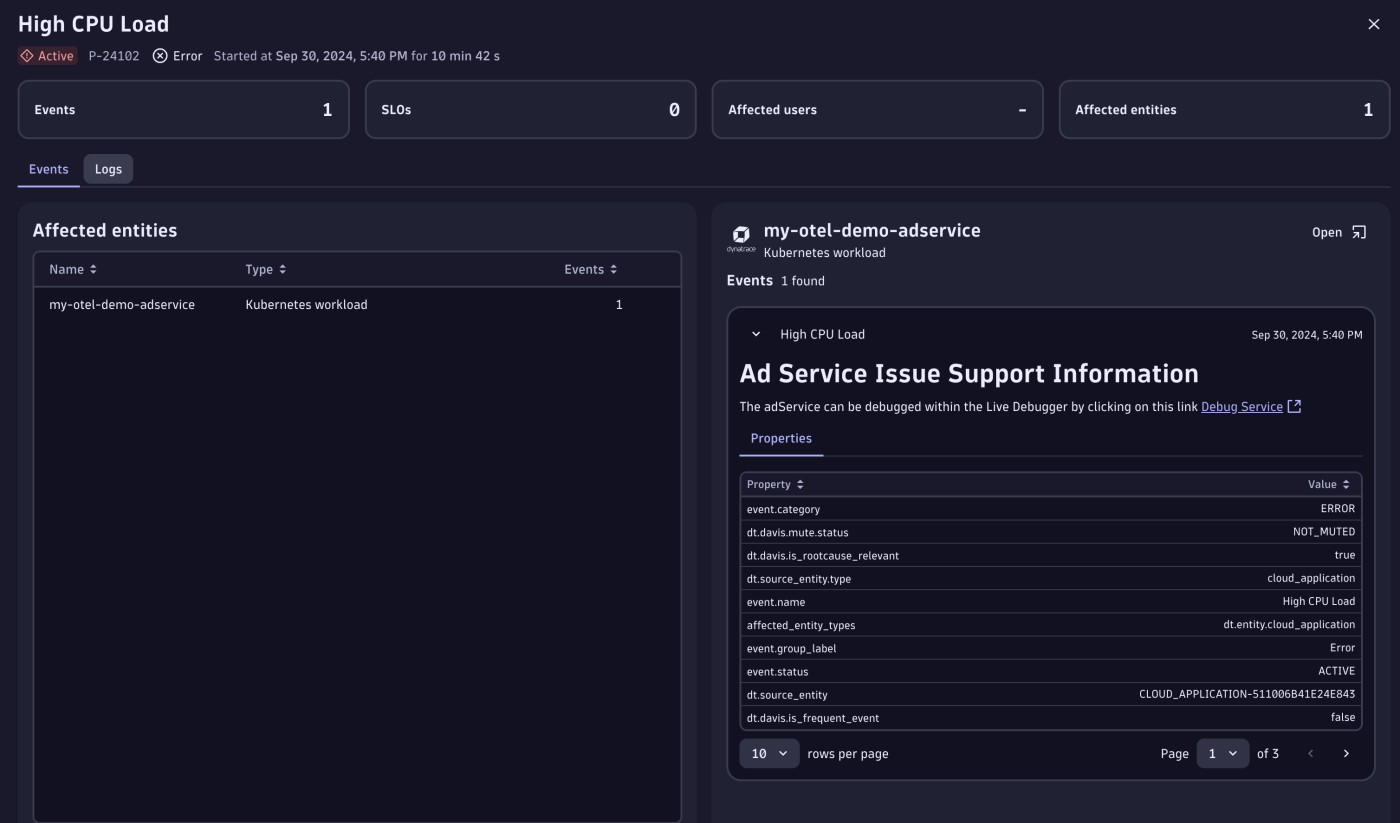Image resolution: width=1400 pixels, height=823 pixels.
Task: Click the external link icon after Debug Service
Action: (x=1293, y=406)
